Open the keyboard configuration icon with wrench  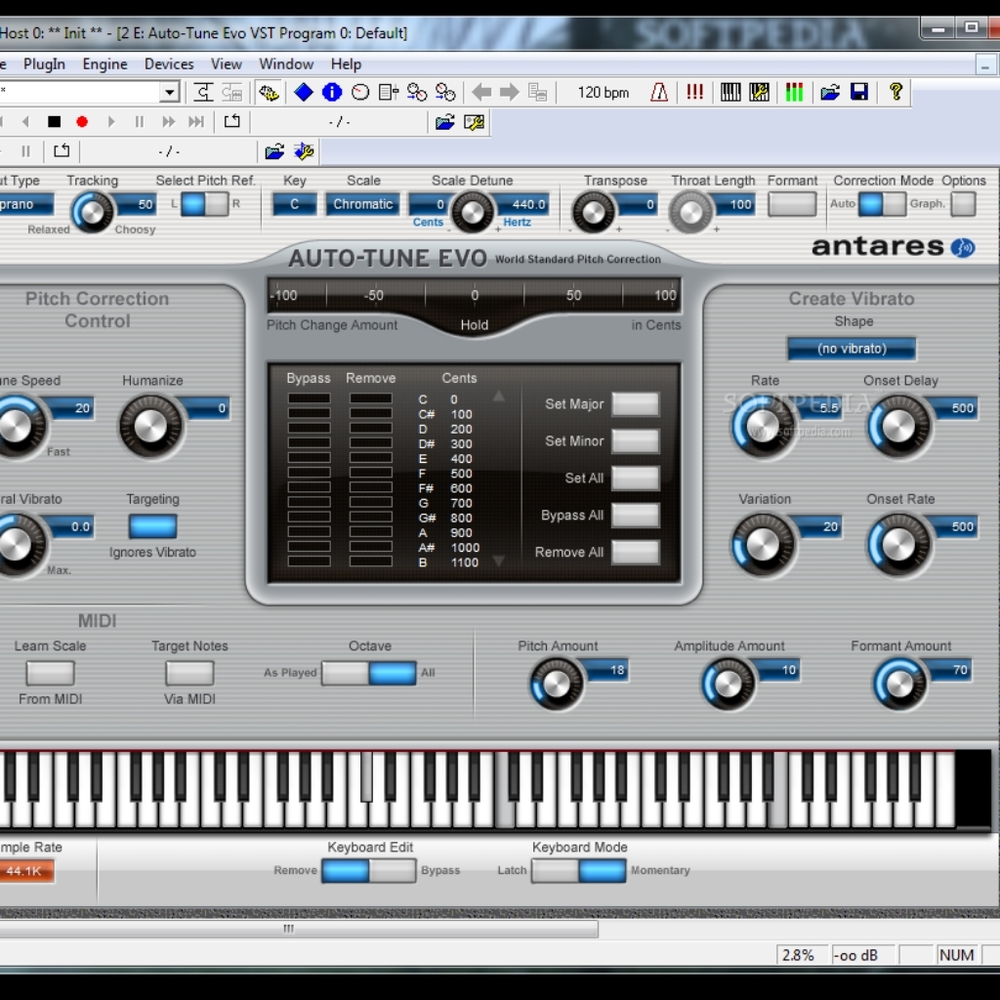pyautogui.click(x=759, y=92)
